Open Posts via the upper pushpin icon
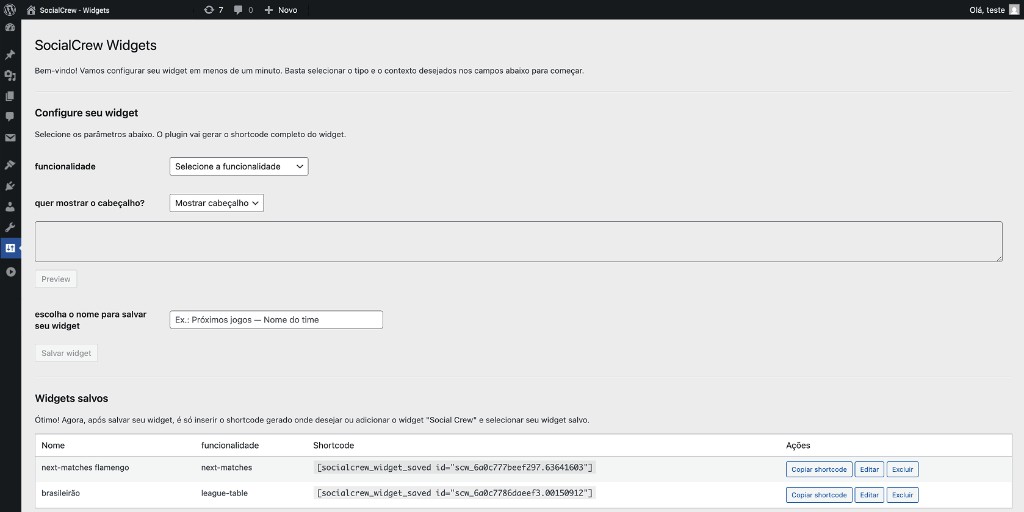 (x=10, y=55)
